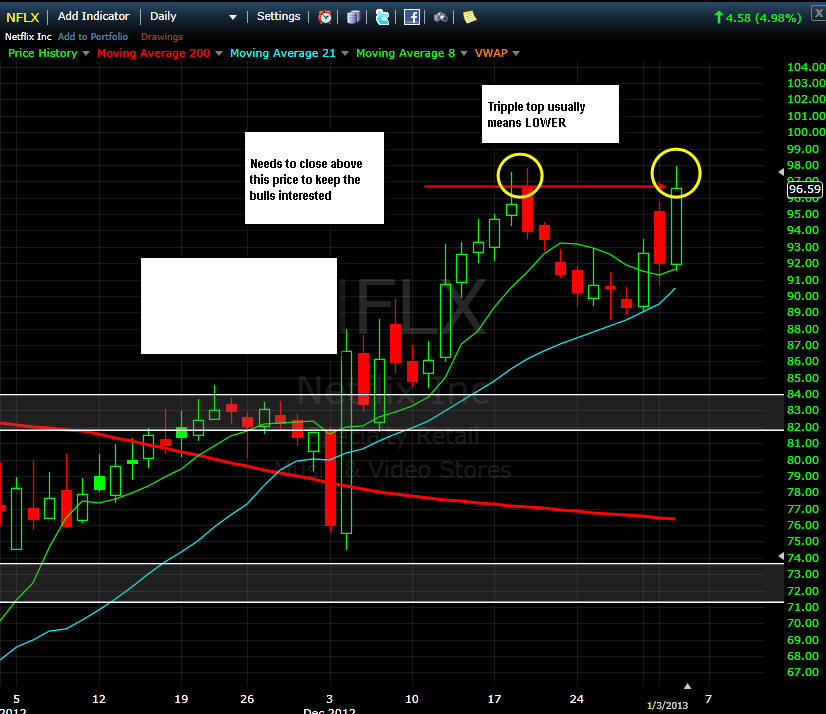Expand the Moving Average 8 dropdown arrow

[x=464, y=53]
